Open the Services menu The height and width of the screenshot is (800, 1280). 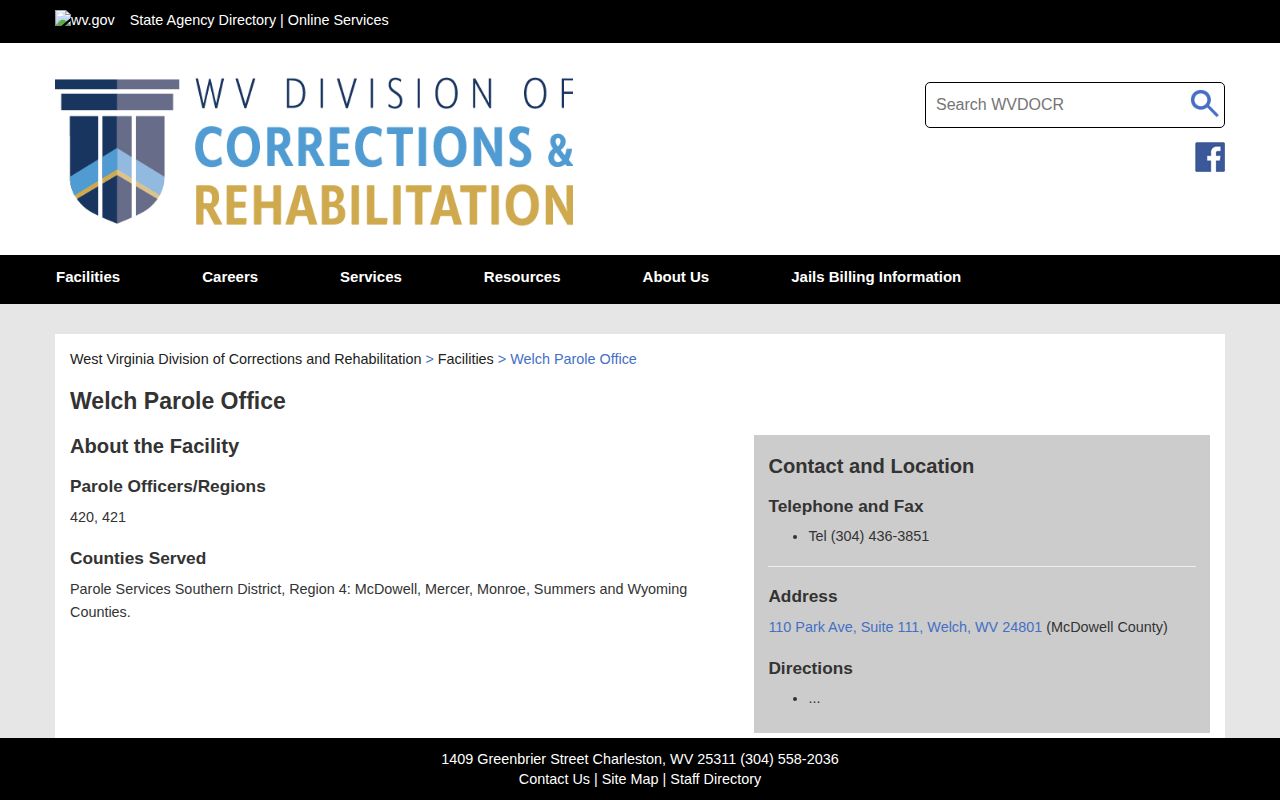pyautogui.click(x=371, y=277)
